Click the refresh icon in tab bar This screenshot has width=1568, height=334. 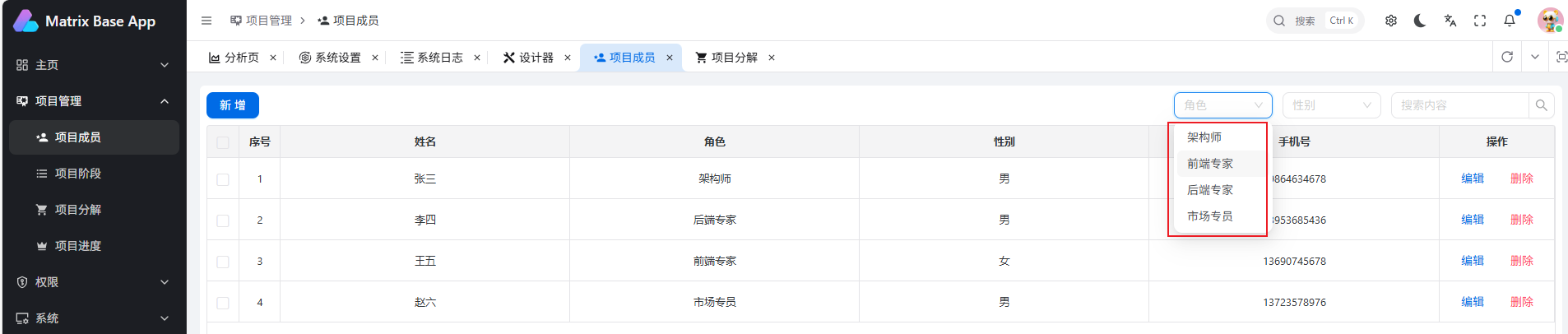1507,57
